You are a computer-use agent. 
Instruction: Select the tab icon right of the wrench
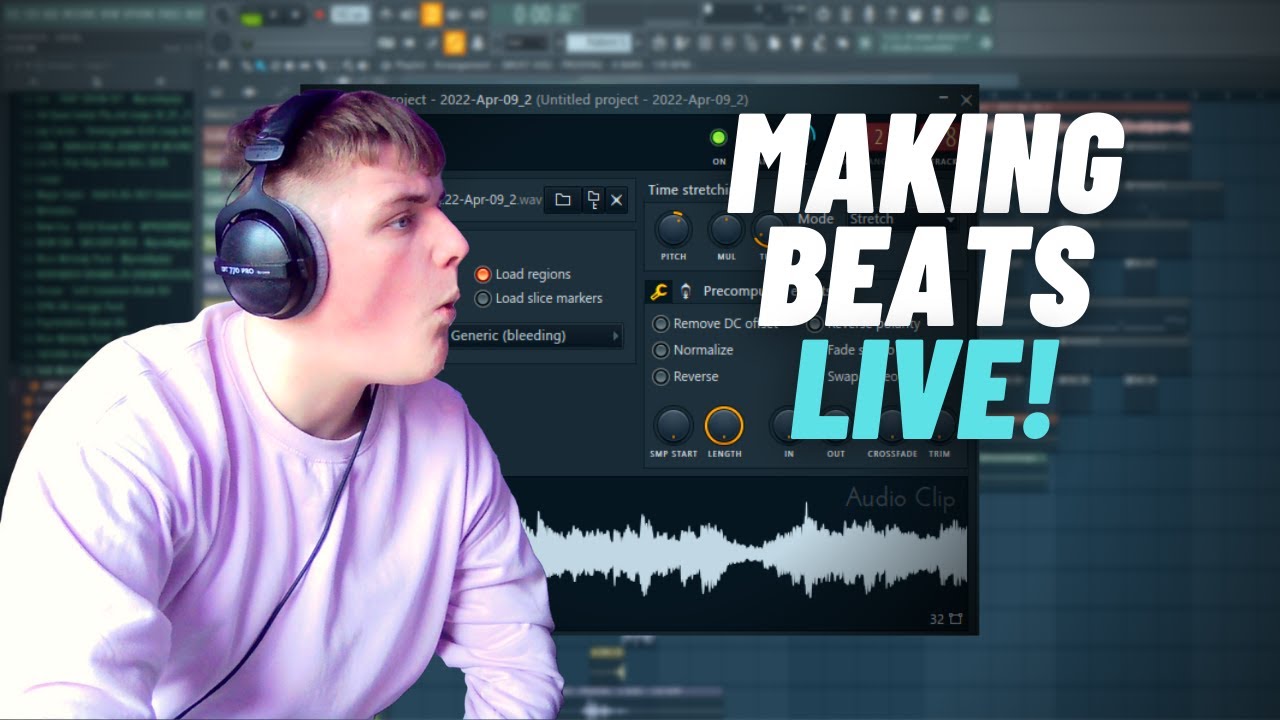[686, 291]
